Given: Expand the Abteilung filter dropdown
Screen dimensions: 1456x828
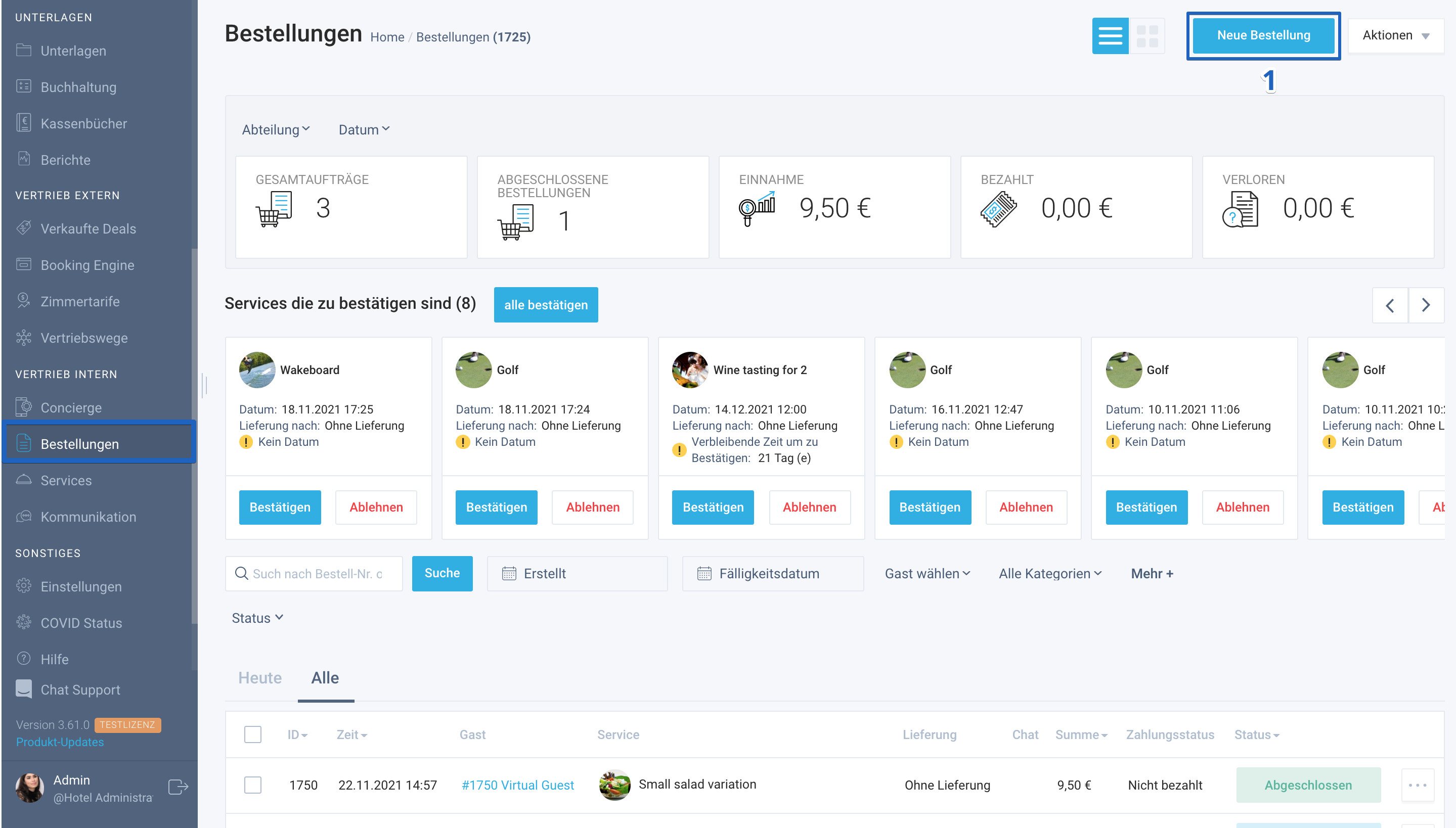Looking at the screenshot, I should pyautogui.click(x=276, y=129).
